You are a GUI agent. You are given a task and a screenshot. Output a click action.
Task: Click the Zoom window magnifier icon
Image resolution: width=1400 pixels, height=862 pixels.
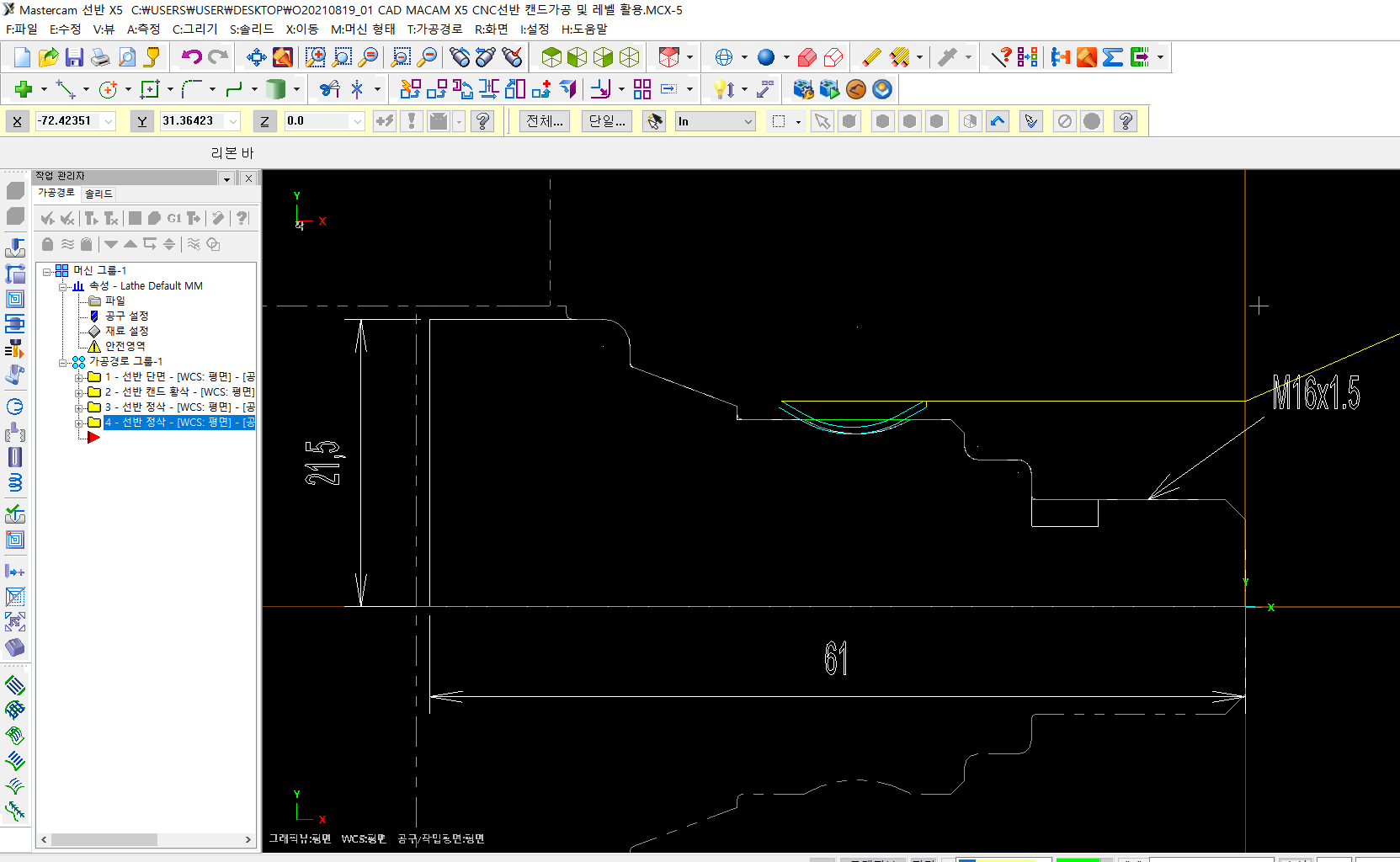[316, 57]
